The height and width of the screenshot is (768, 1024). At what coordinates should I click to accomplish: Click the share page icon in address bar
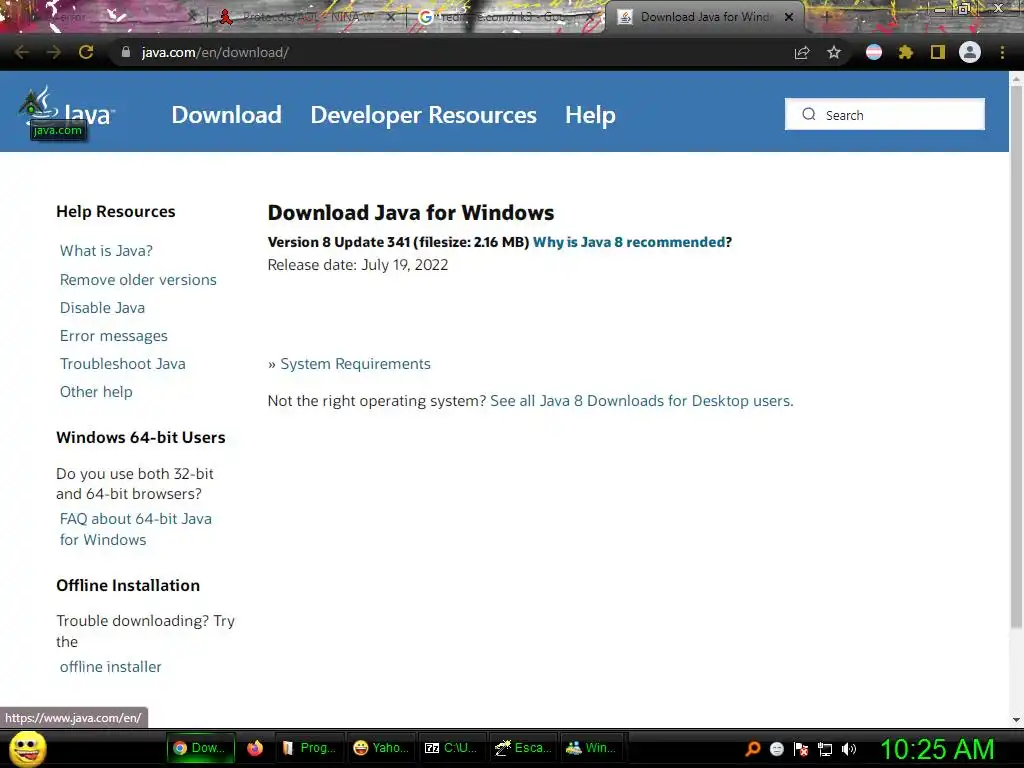point(802,52)
